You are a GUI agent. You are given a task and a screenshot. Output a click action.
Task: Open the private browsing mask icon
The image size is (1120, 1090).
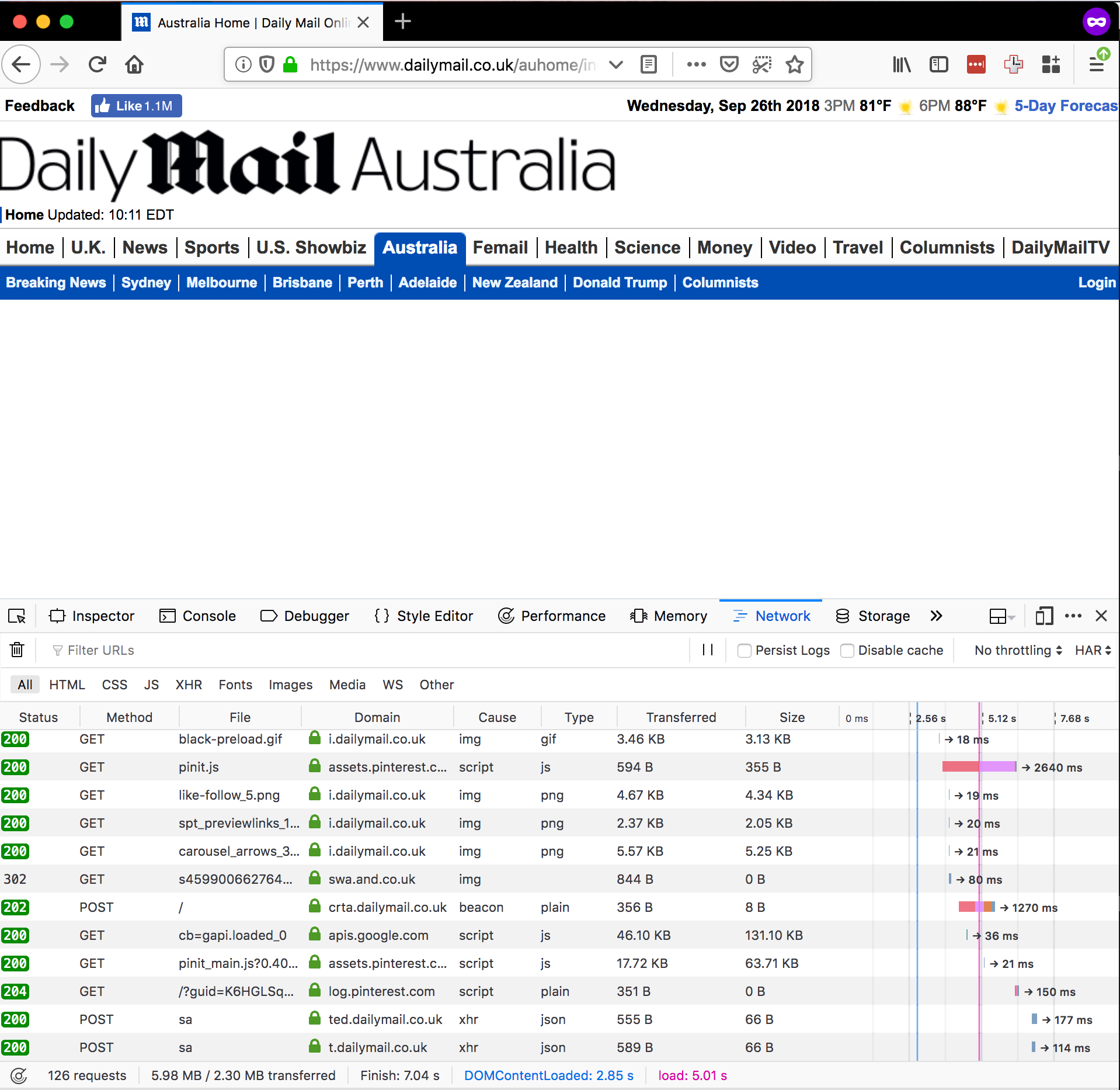click(1097, 22)
